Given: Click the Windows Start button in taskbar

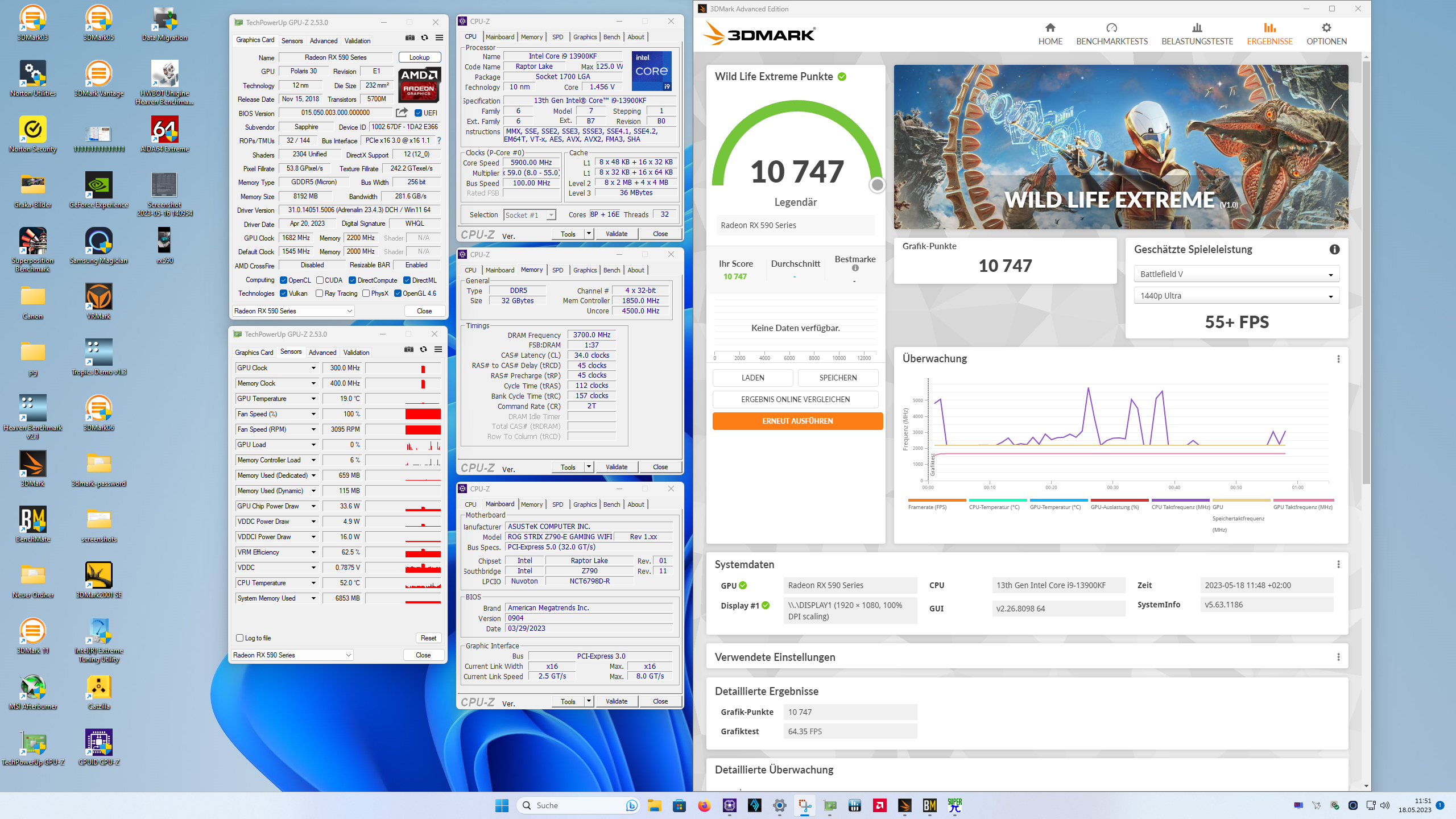Looking at the screenshot, I should pyautogui.click(x=502, y=805).
